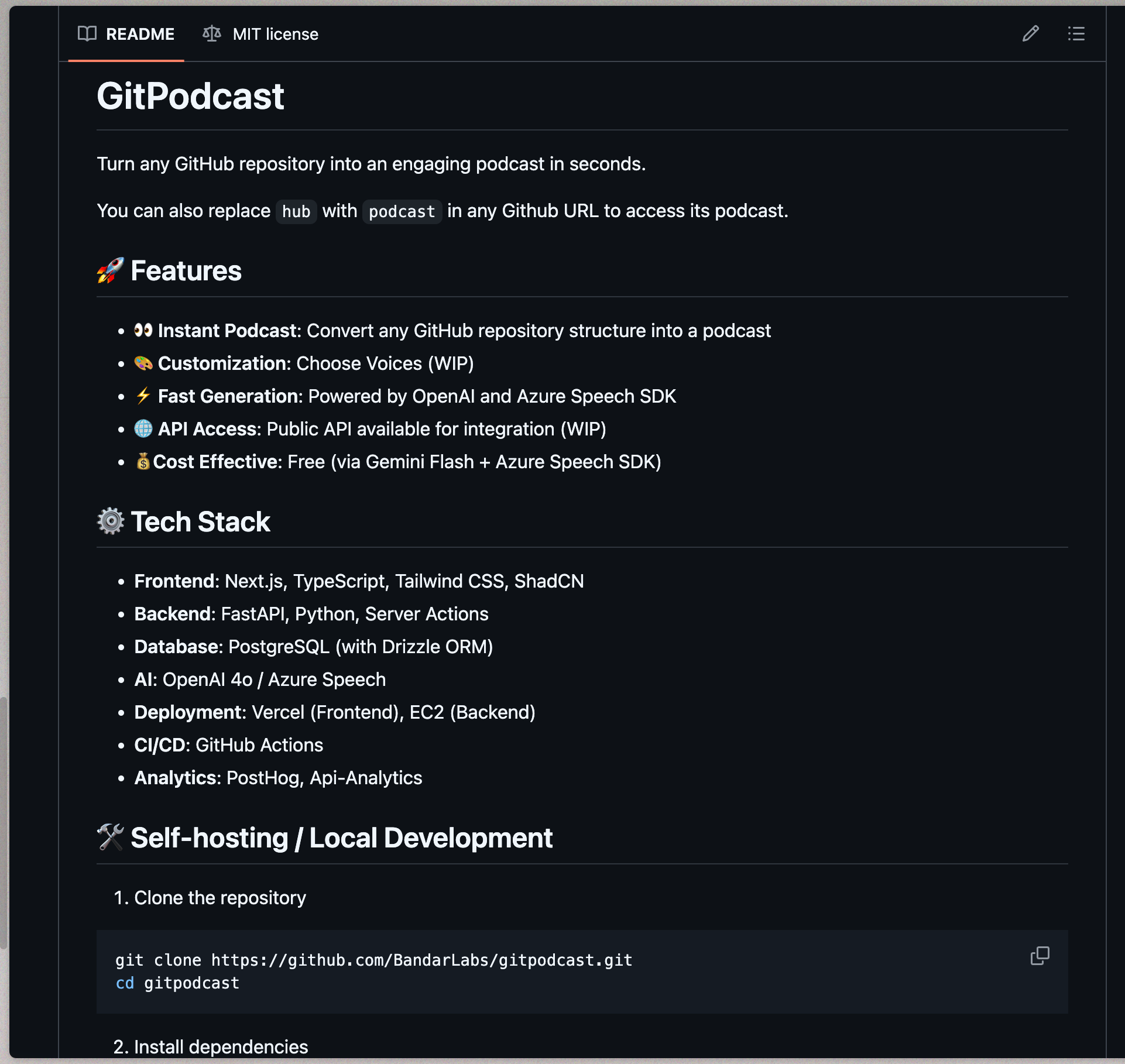Screen dimensions: 1125x1064
Task: Click the 'Instant Podcast' bold label
Action: click(x=228, y=331)
